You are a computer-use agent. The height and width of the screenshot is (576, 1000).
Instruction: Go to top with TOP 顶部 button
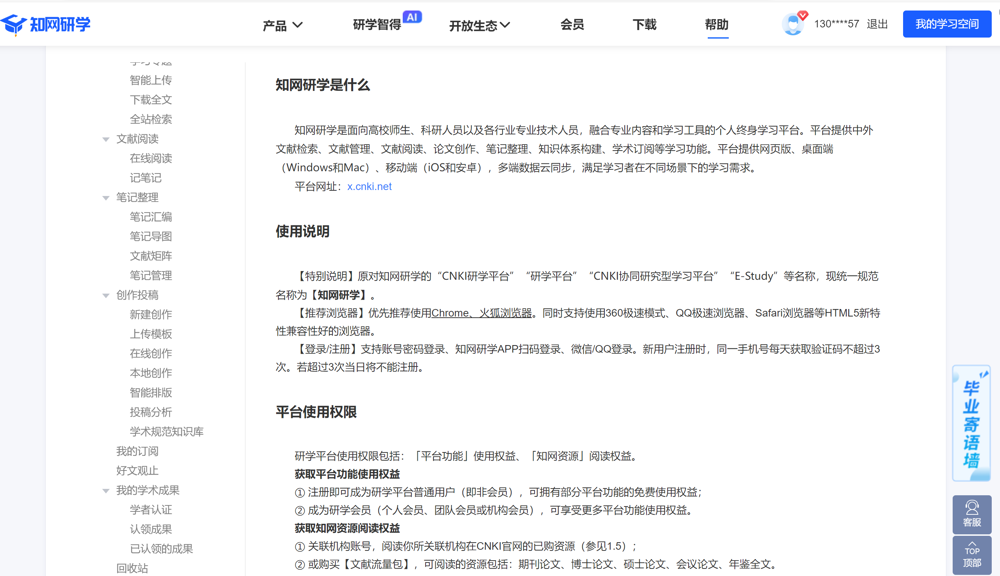pos(972,556)
